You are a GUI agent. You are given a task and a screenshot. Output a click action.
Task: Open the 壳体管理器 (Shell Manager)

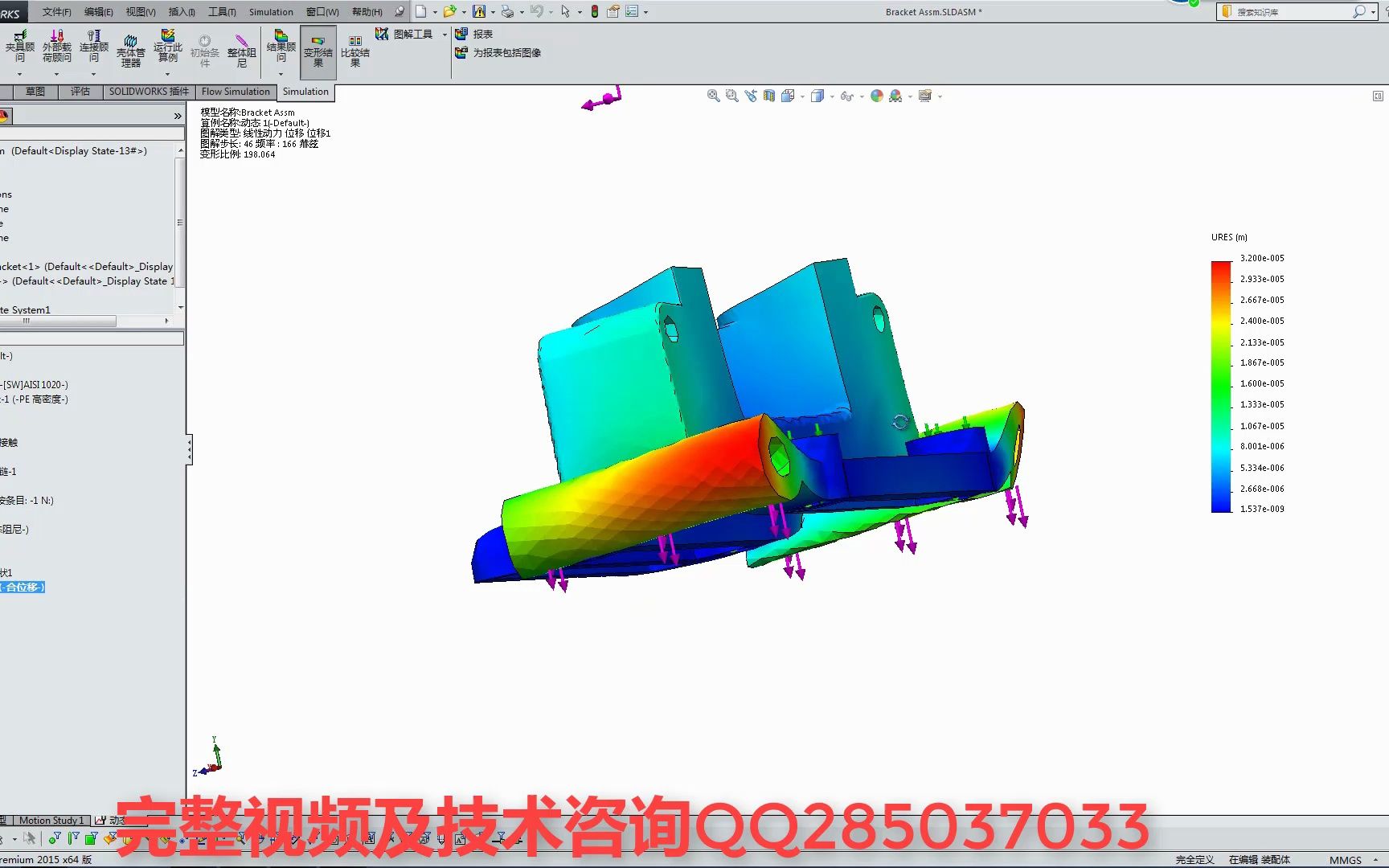(130, 48)
